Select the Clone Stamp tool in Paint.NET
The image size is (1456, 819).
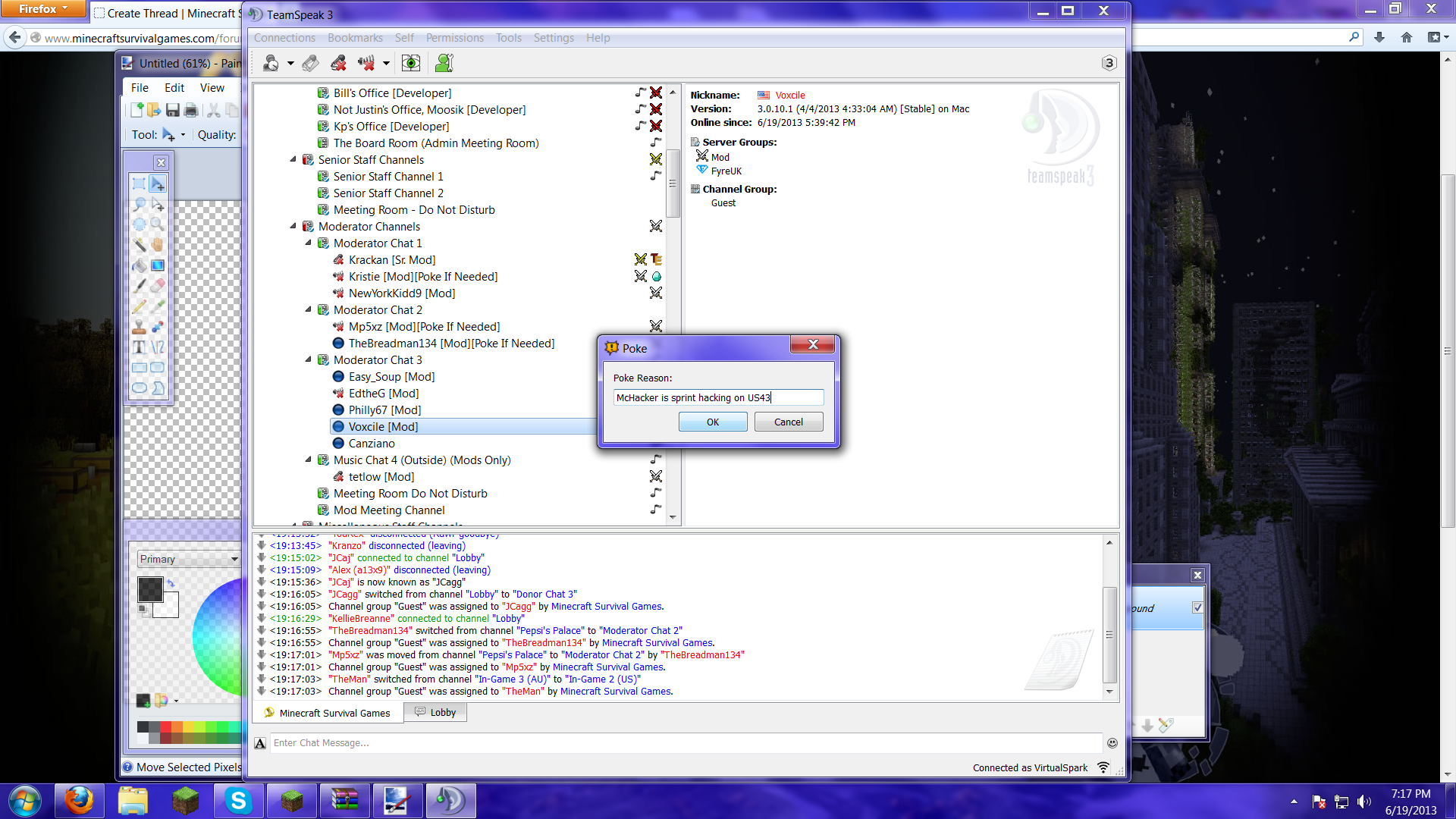pyautogui.click(x=140, y=327)
